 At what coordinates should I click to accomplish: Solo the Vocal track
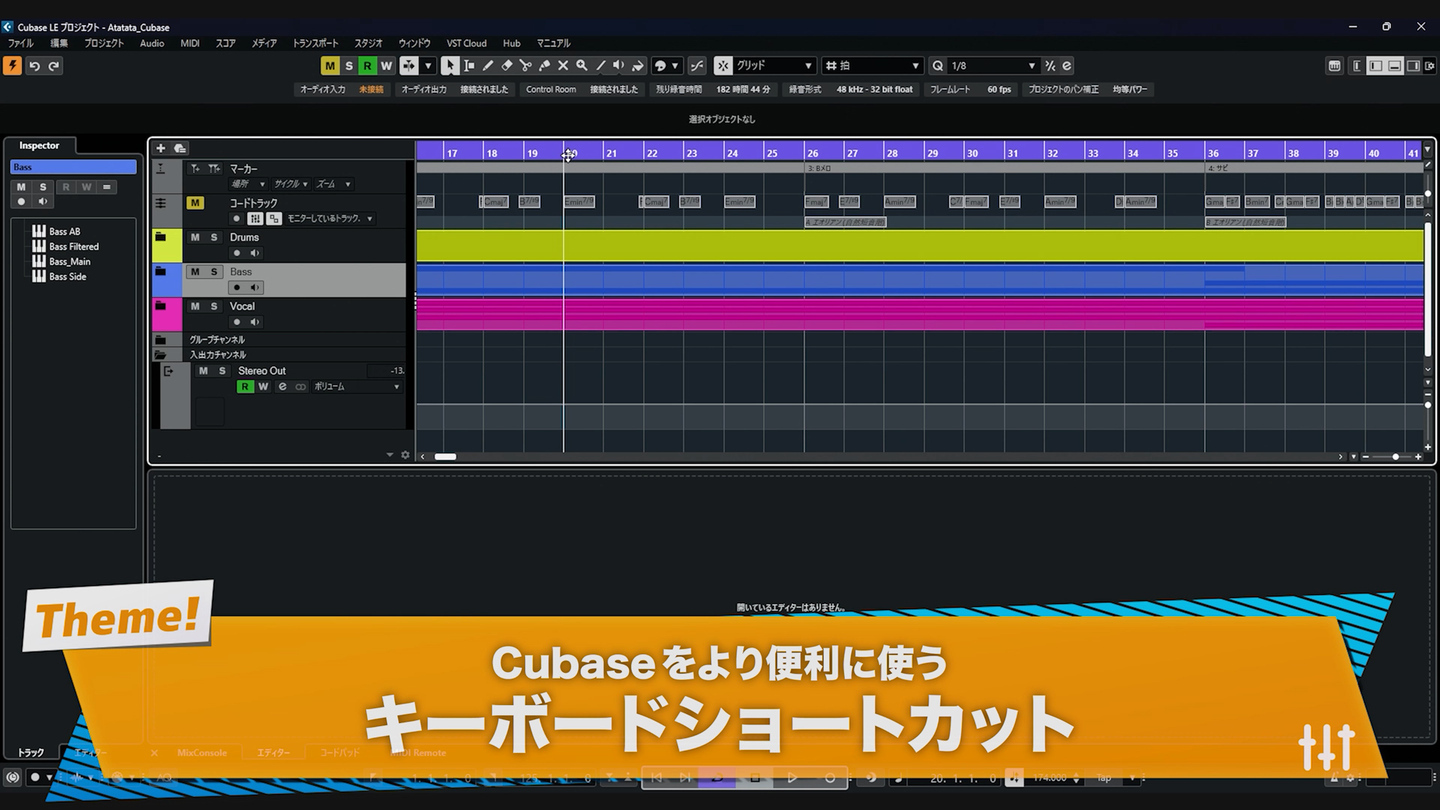coord(213,306)
